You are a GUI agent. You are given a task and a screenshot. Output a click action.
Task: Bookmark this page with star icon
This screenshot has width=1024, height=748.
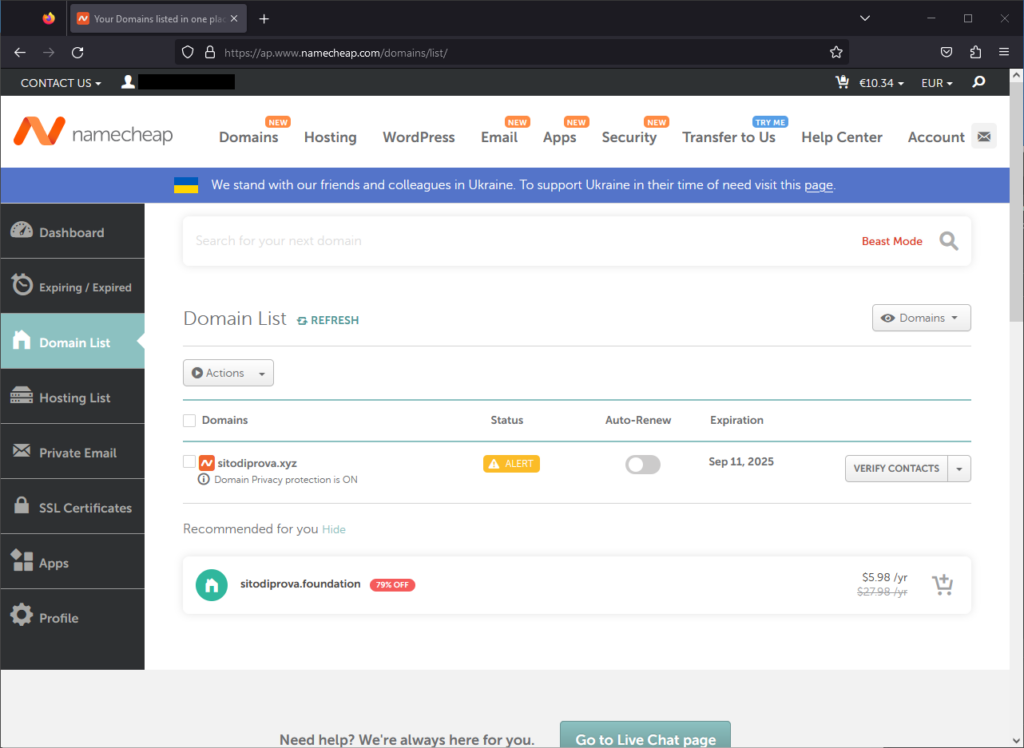pos(836,52)
